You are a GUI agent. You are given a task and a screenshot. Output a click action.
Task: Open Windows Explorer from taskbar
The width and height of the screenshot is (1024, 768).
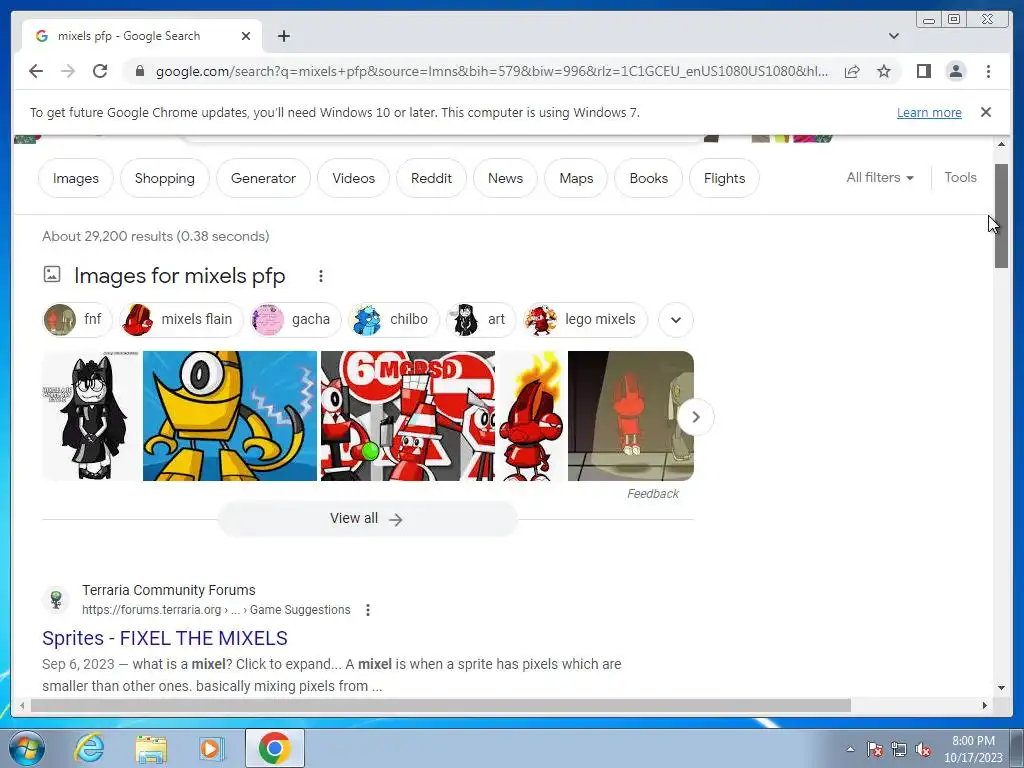tap(151, 748)
